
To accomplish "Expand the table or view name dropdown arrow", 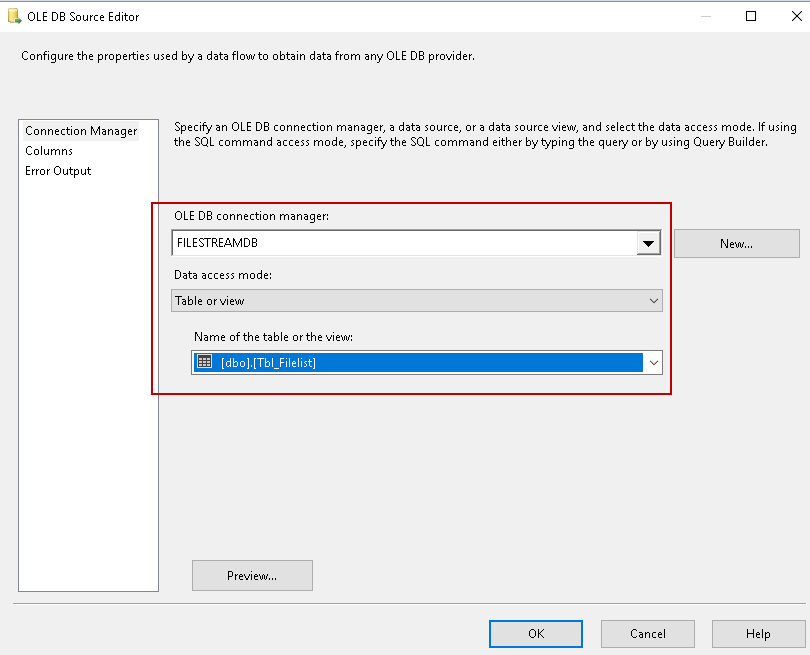I will (x=654, y=363).
